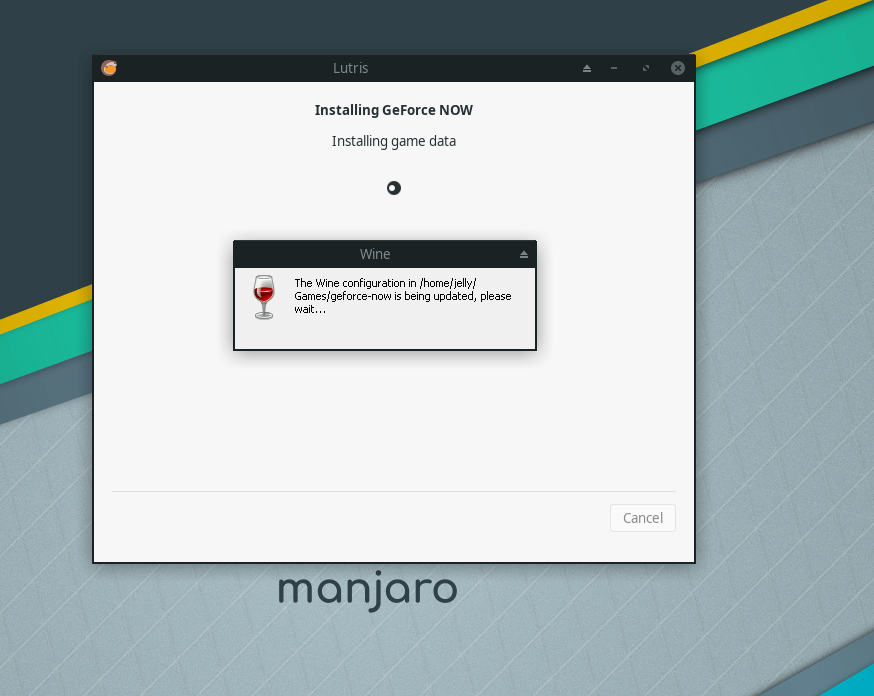Click the shade arrow in the Wine dialog title bar

click(x=524, y=254)
